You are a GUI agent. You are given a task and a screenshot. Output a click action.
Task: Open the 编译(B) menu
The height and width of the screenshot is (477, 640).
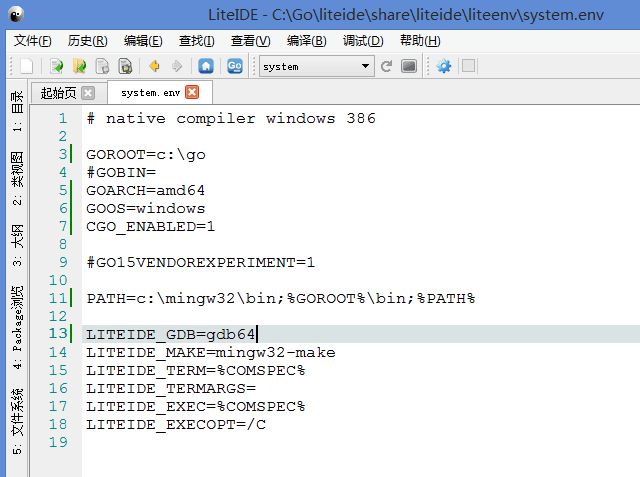[x=307, y=41]
